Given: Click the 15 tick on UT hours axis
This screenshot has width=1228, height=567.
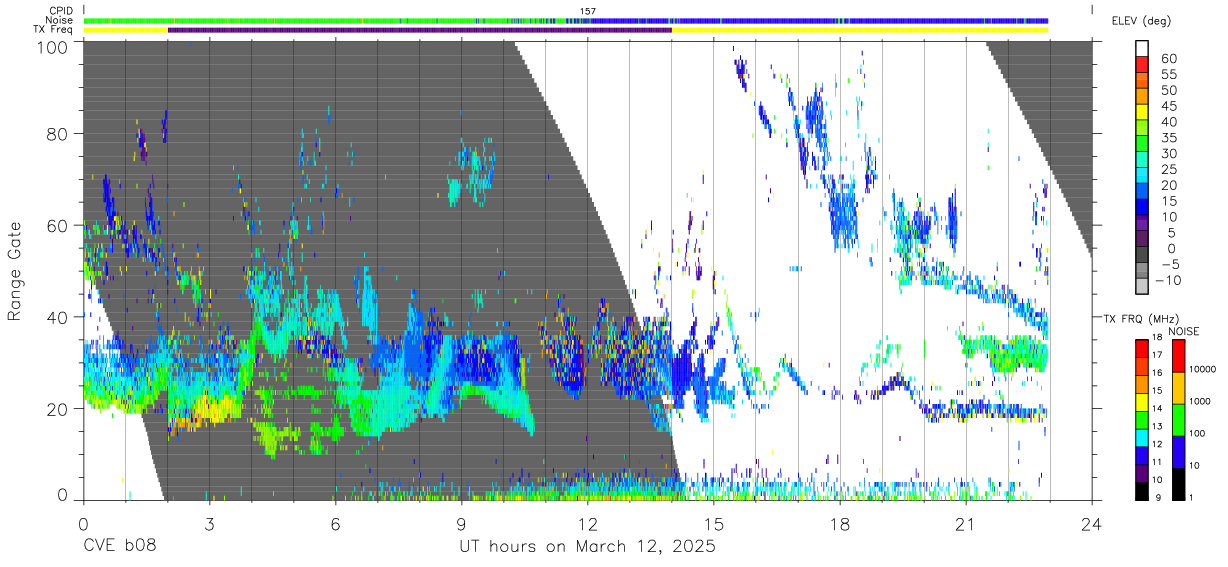Looking at the screenshot, I should (x=713, y=524).
